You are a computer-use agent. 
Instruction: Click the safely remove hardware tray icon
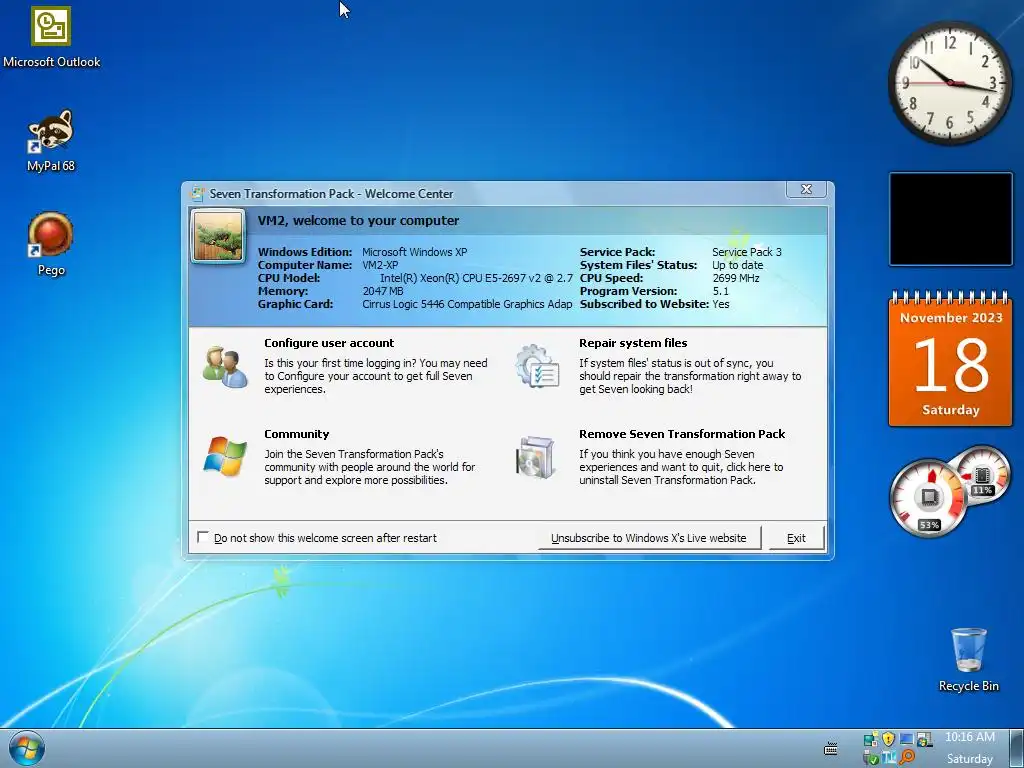click(x=871, y=758)
